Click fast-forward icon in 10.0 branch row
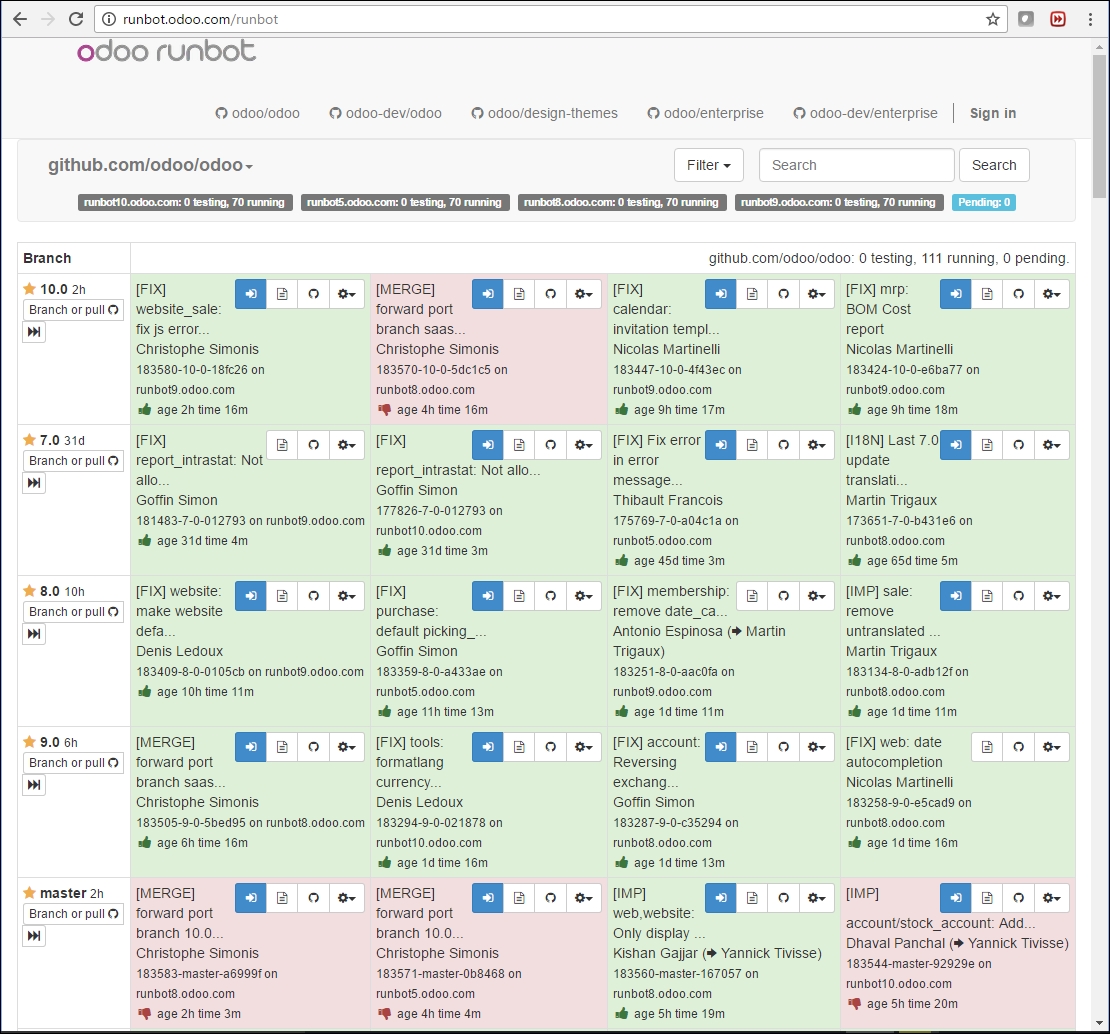Screen dimensions: 1110x1034 tap(34, 332)
